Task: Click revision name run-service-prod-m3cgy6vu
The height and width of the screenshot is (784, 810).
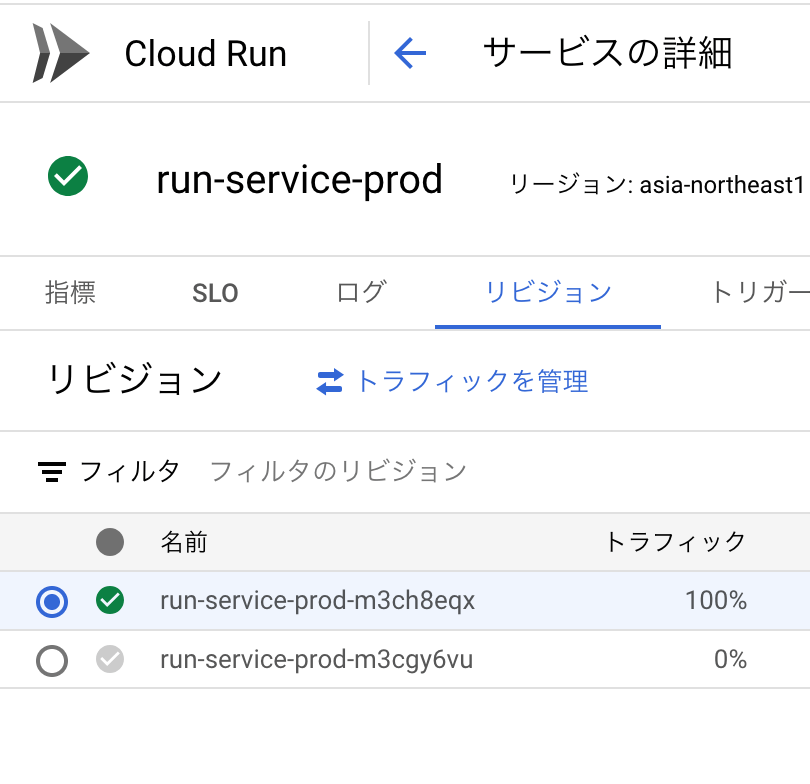Action: point(316,660)
